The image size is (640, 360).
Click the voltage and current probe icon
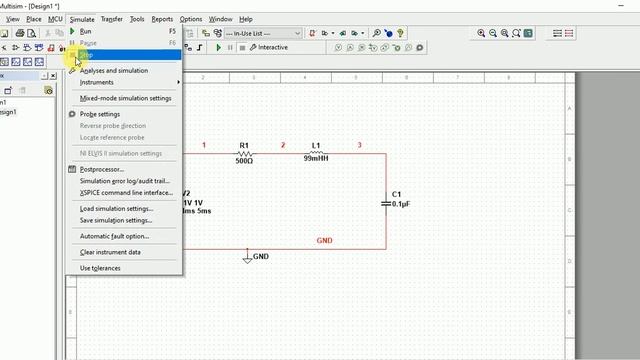pyautogui.click(x=384, y=48)
